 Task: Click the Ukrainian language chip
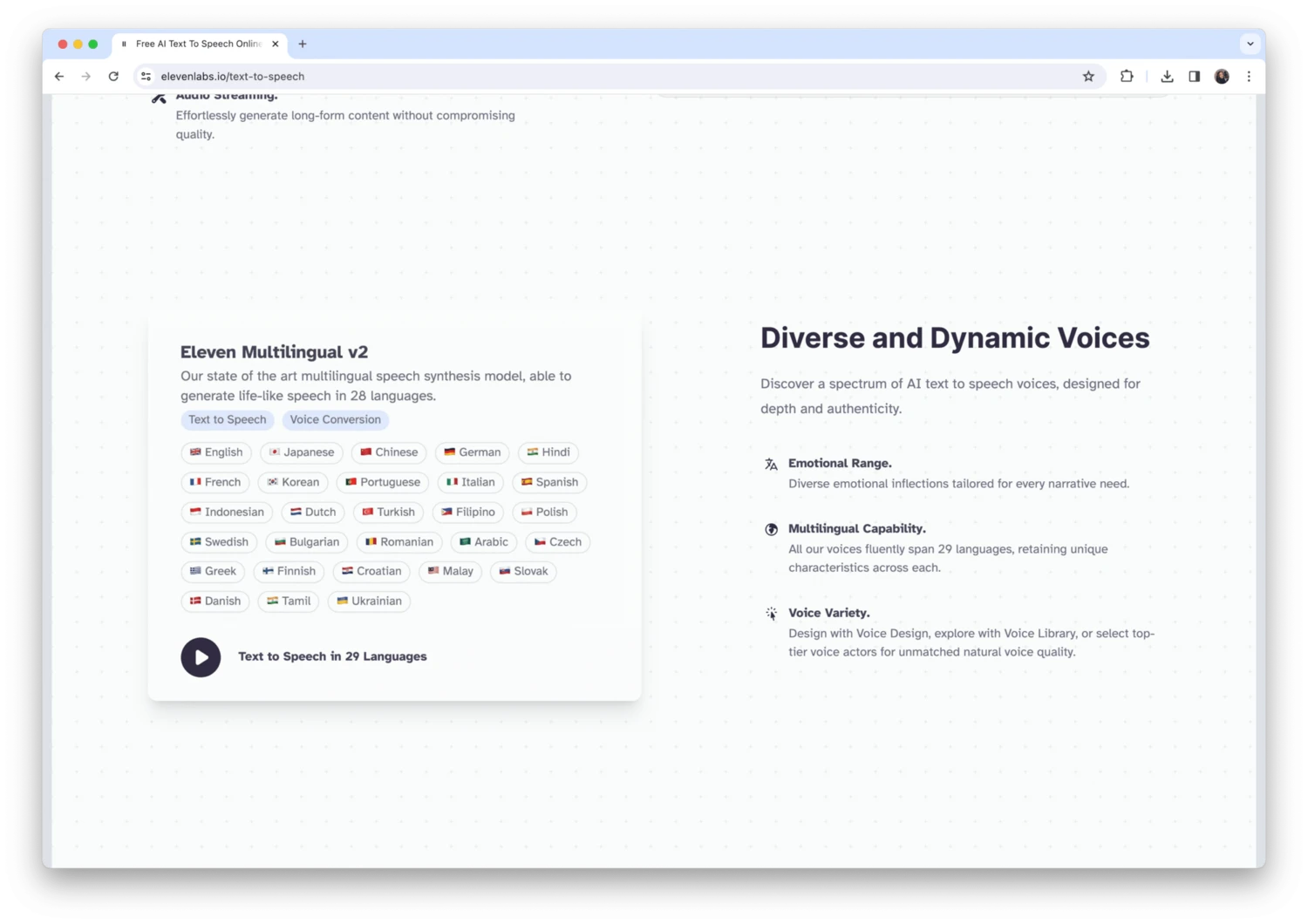[x=369, y=601]
